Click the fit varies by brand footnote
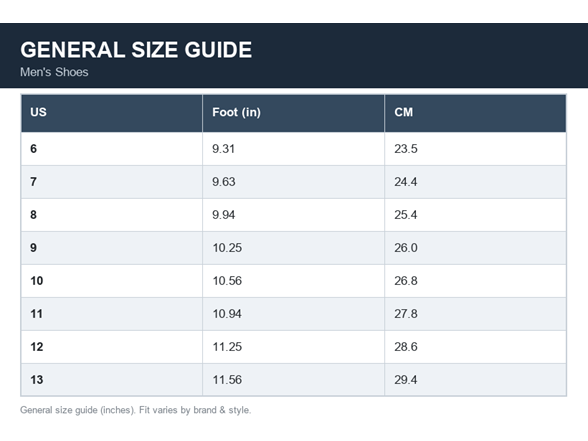 (135, 410)
